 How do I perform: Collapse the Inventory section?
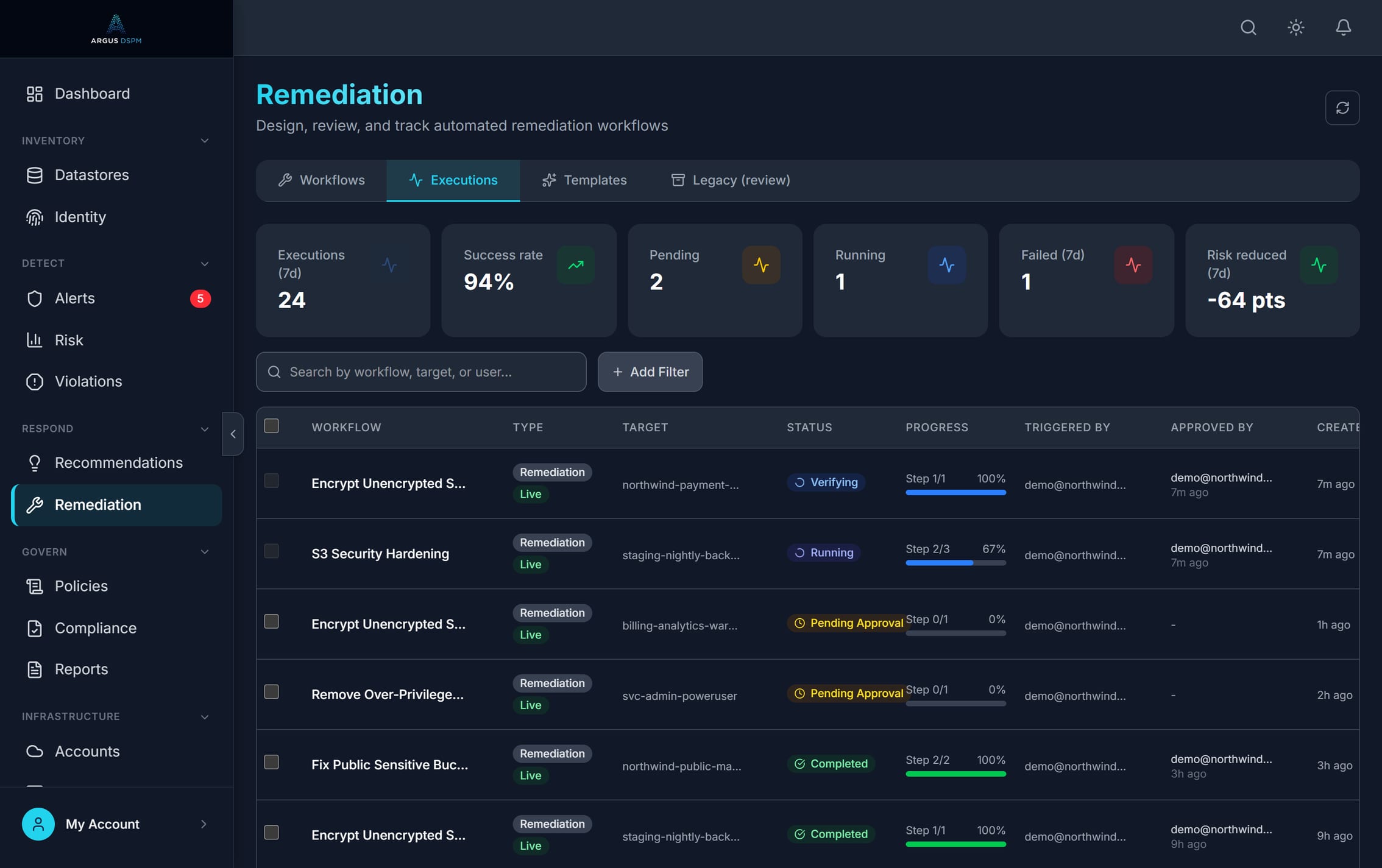point(205,141)
